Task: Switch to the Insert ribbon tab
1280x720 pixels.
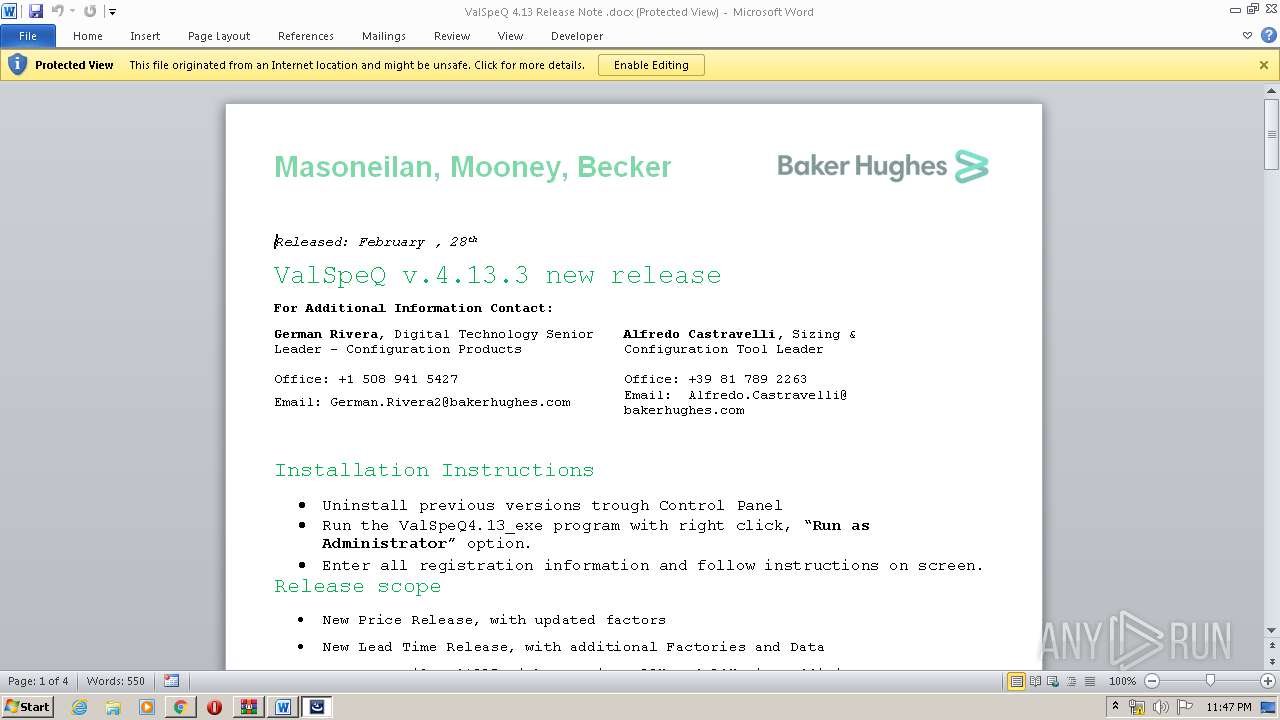Action: (145, 36)
